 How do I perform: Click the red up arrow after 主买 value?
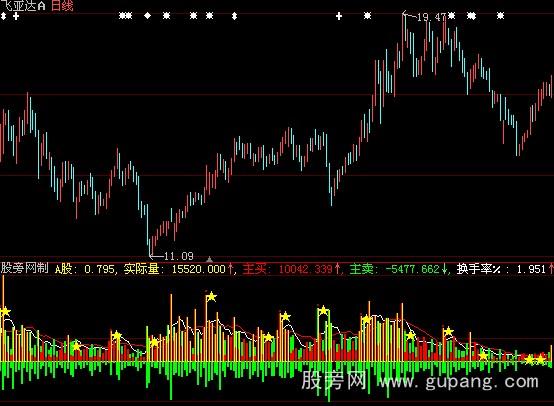337,269
